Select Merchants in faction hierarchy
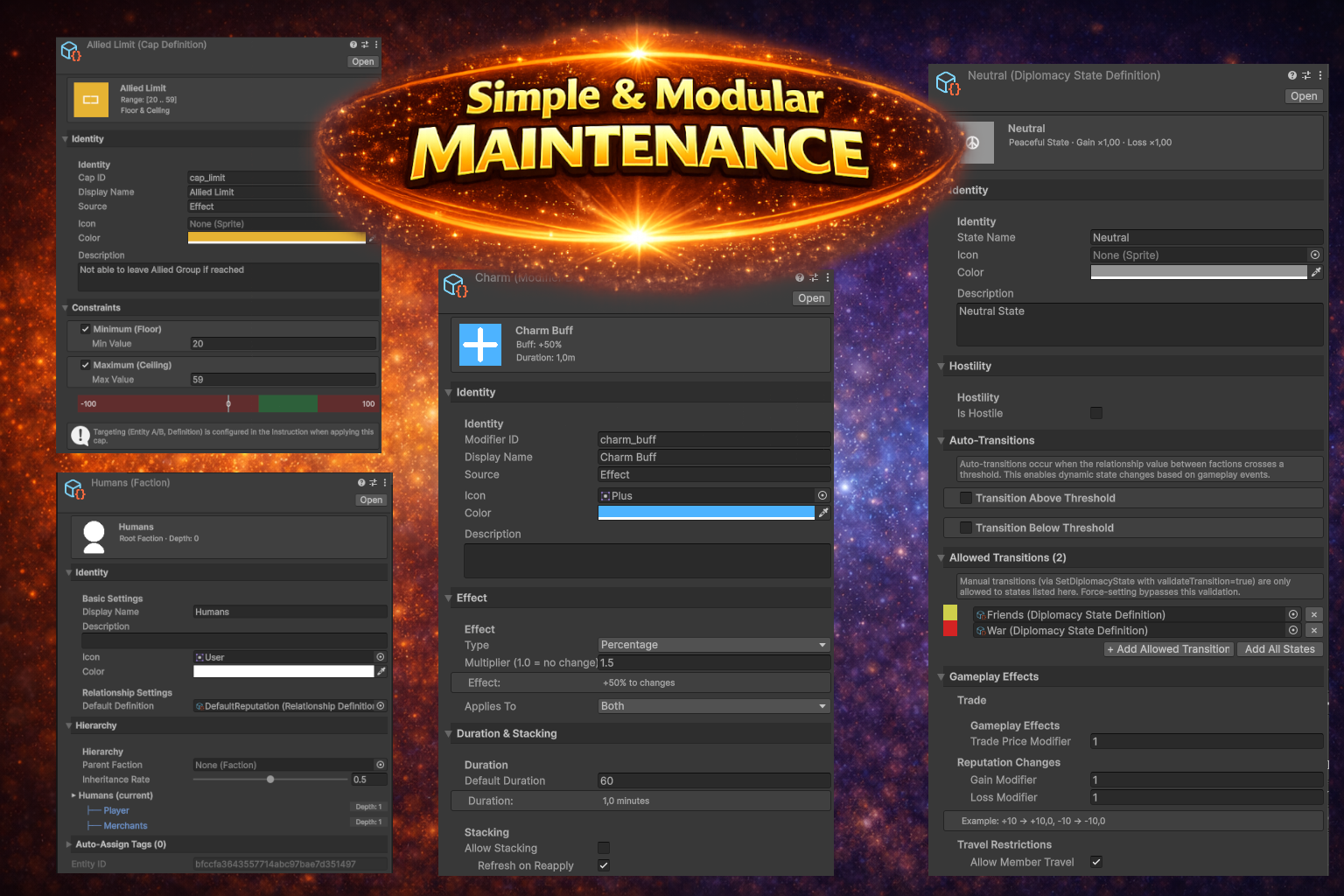 click(125, 826)
